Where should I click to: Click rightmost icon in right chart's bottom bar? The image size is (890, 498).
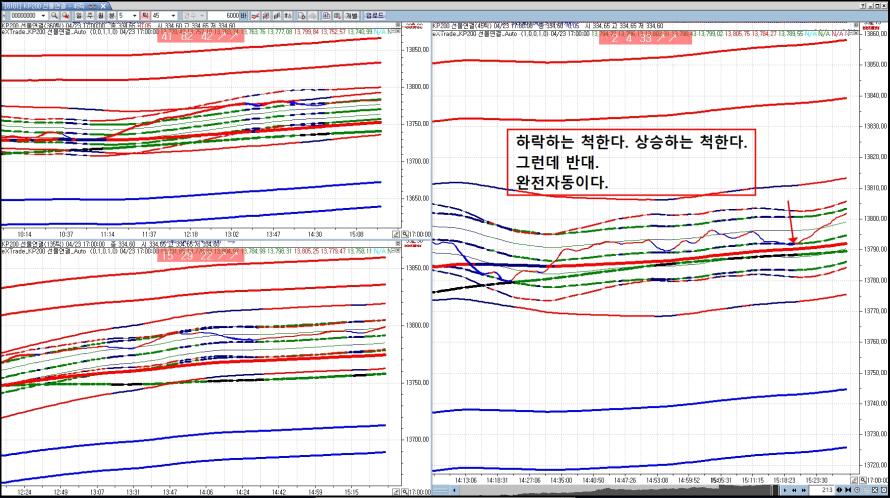[x=883, y=490]
